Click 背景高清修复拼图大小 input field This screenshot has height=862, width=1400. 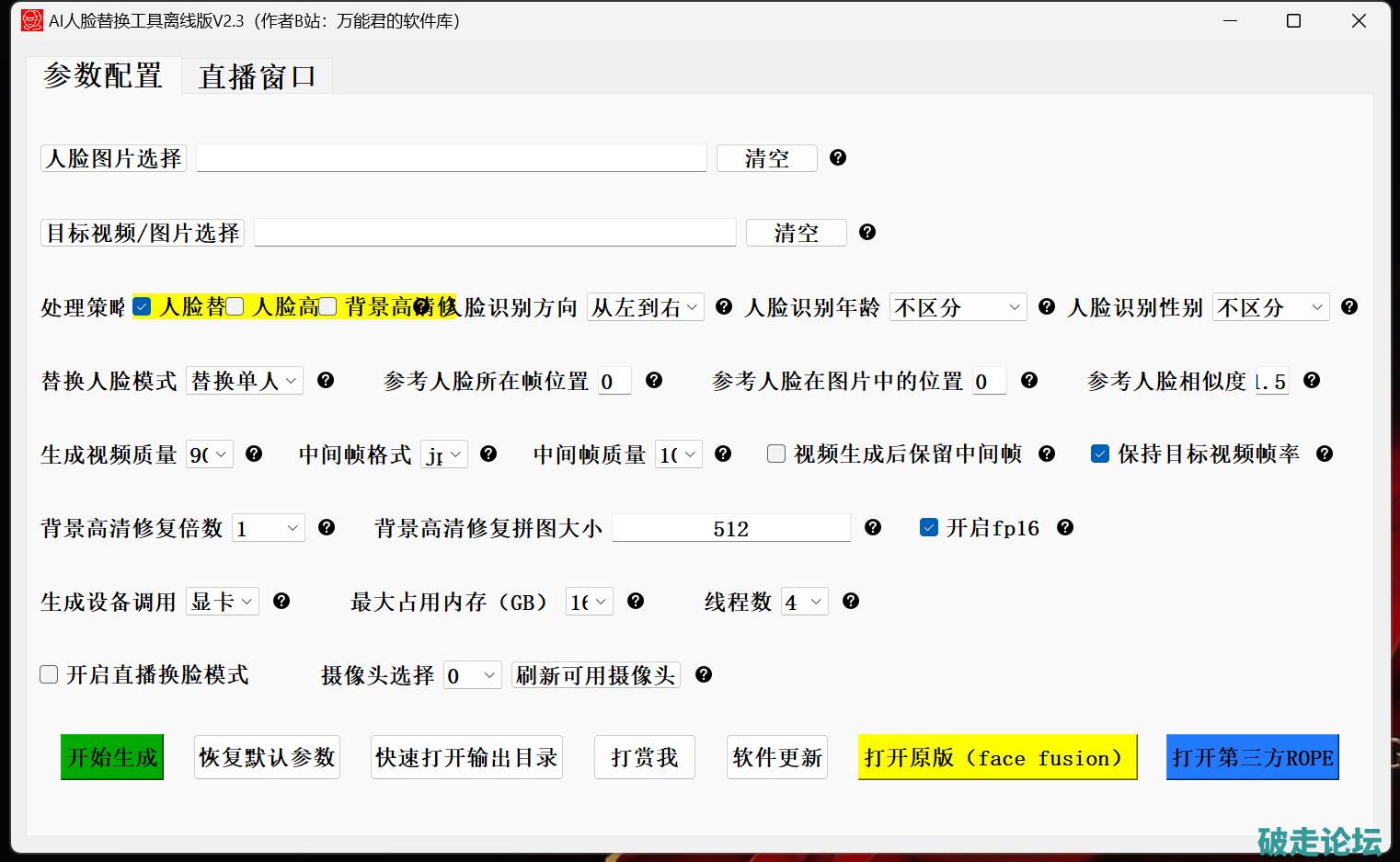[x=731, y=528]
